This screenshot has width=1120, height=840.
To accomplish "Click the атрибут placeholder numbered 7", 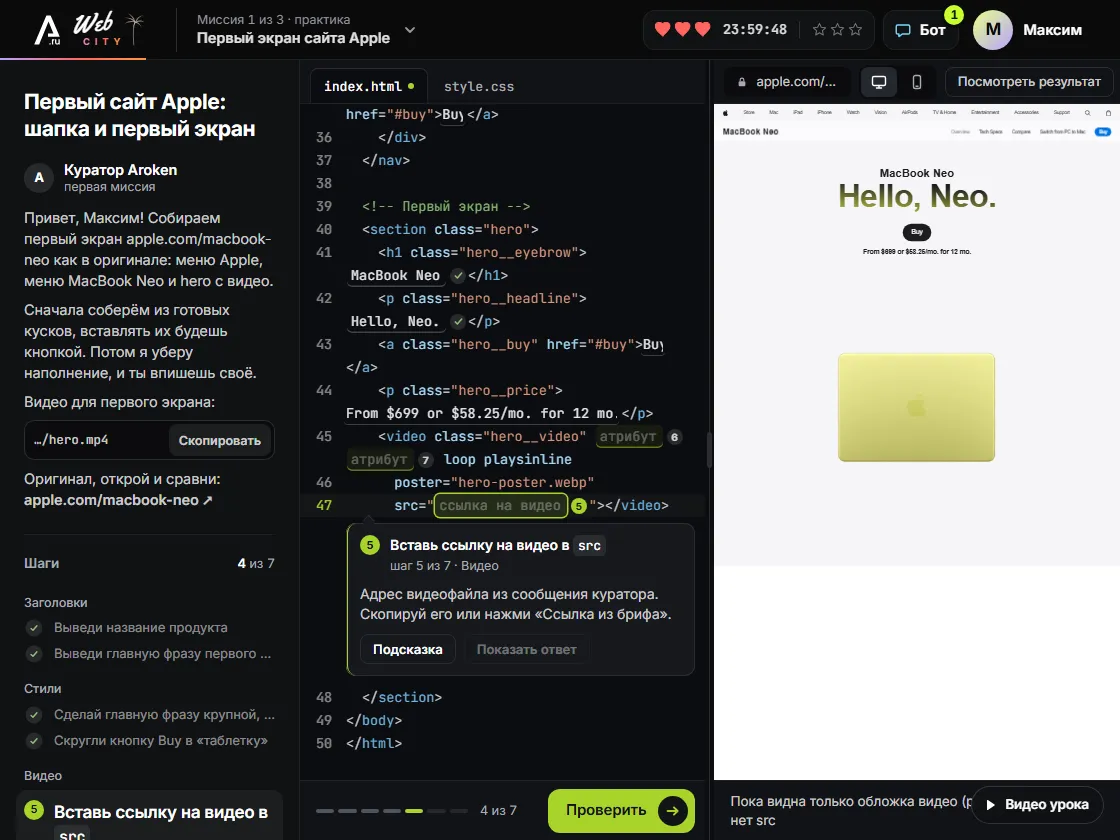I will click(x=379, y=459).
